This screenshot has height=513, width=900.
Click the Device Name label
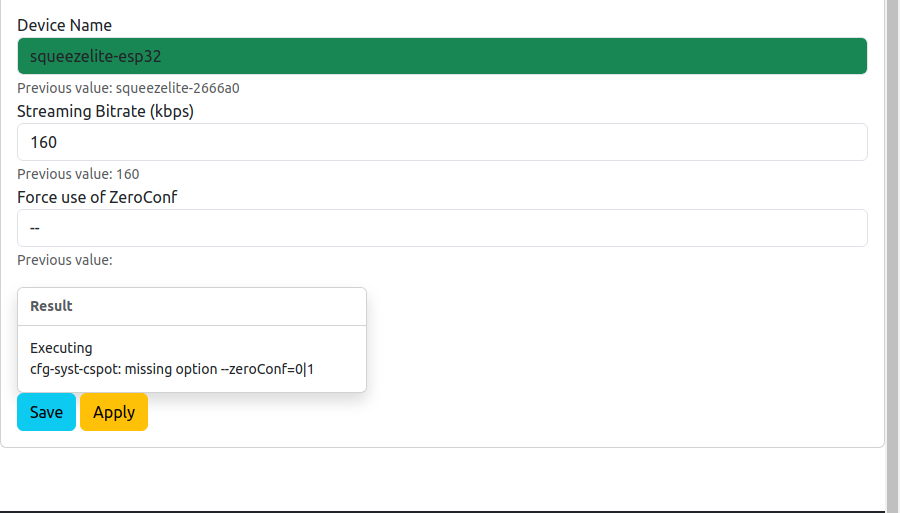[65, 25]
